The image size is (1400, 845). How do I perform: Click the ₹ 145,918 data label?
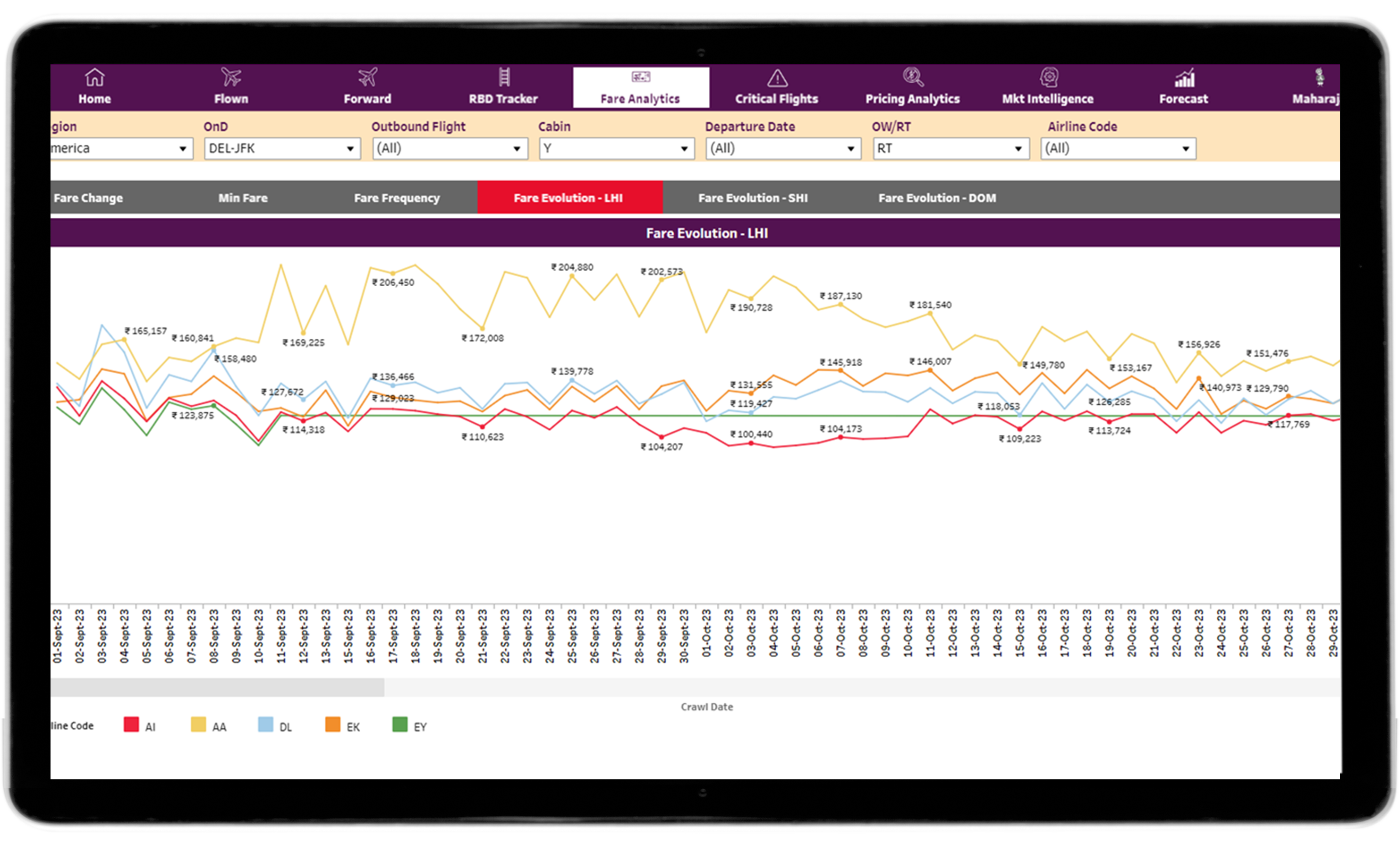pyautogui.click(x=840, y=363)
